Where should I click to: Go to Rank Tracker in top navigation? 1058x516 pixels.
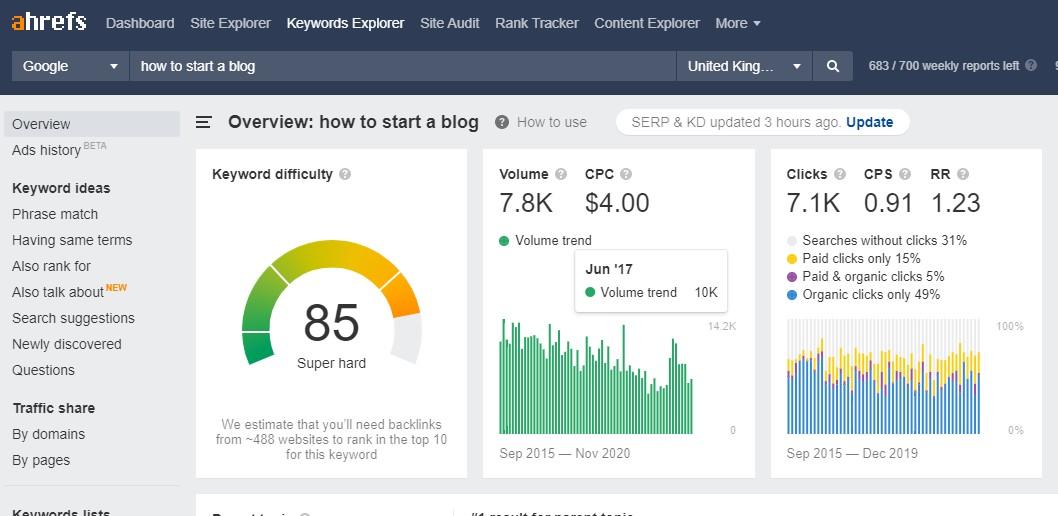[536, 23]
